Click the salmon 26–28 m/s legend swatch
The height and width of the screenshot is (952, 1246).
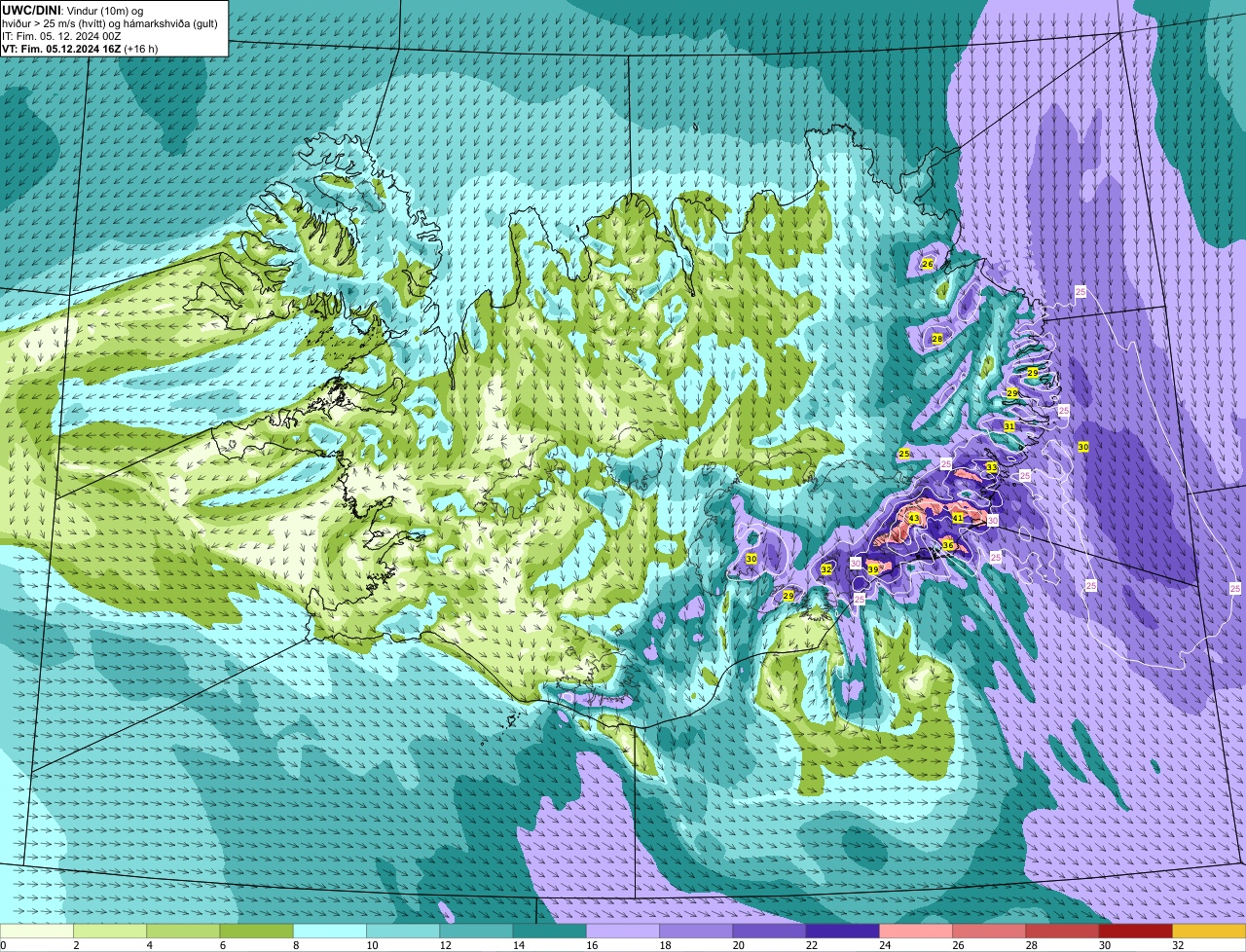pyautogui.click(x=989, y=932)
